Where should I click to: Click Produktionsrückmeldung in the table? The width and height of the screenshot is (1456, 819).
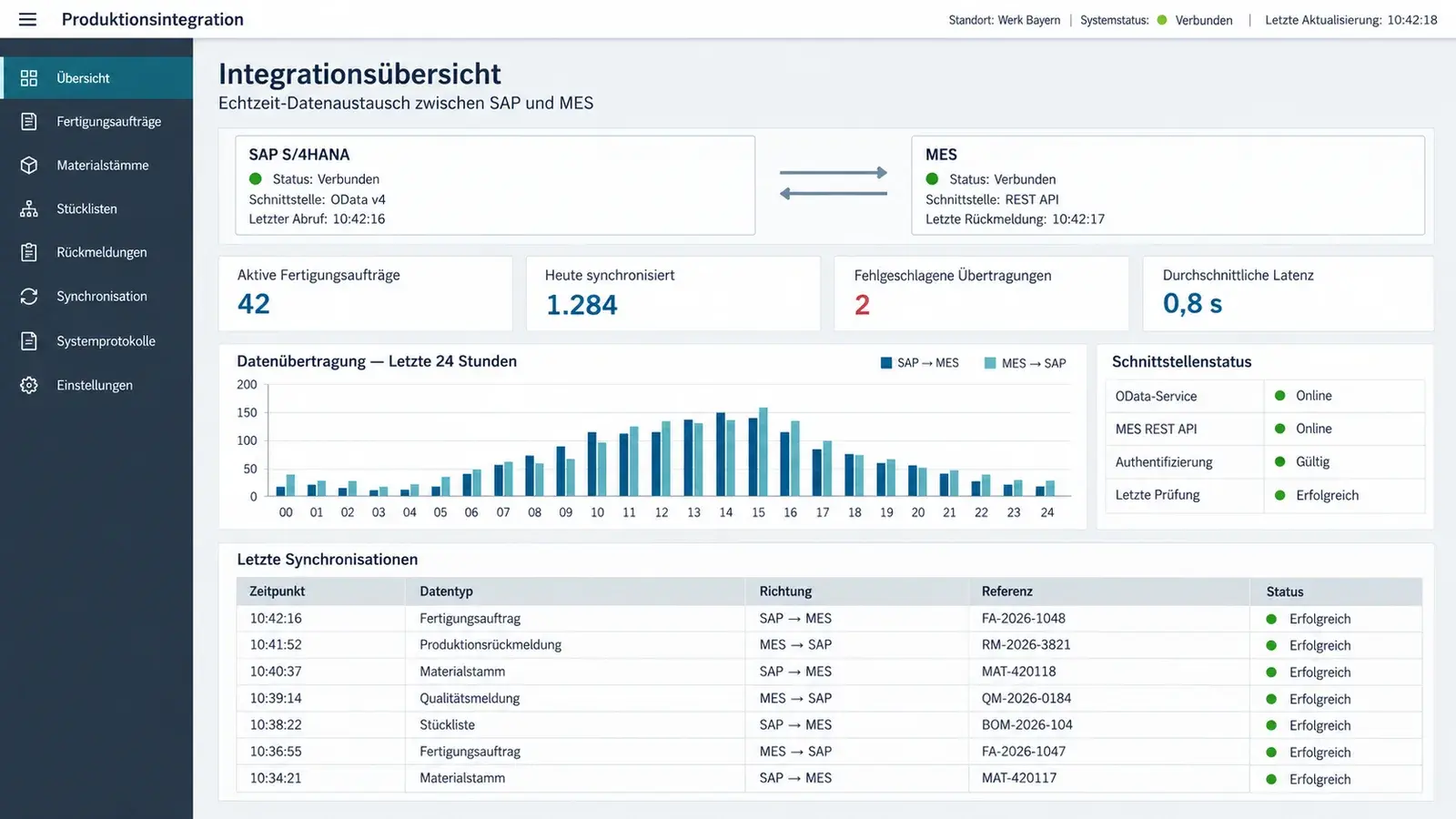[x=490, y=644]
